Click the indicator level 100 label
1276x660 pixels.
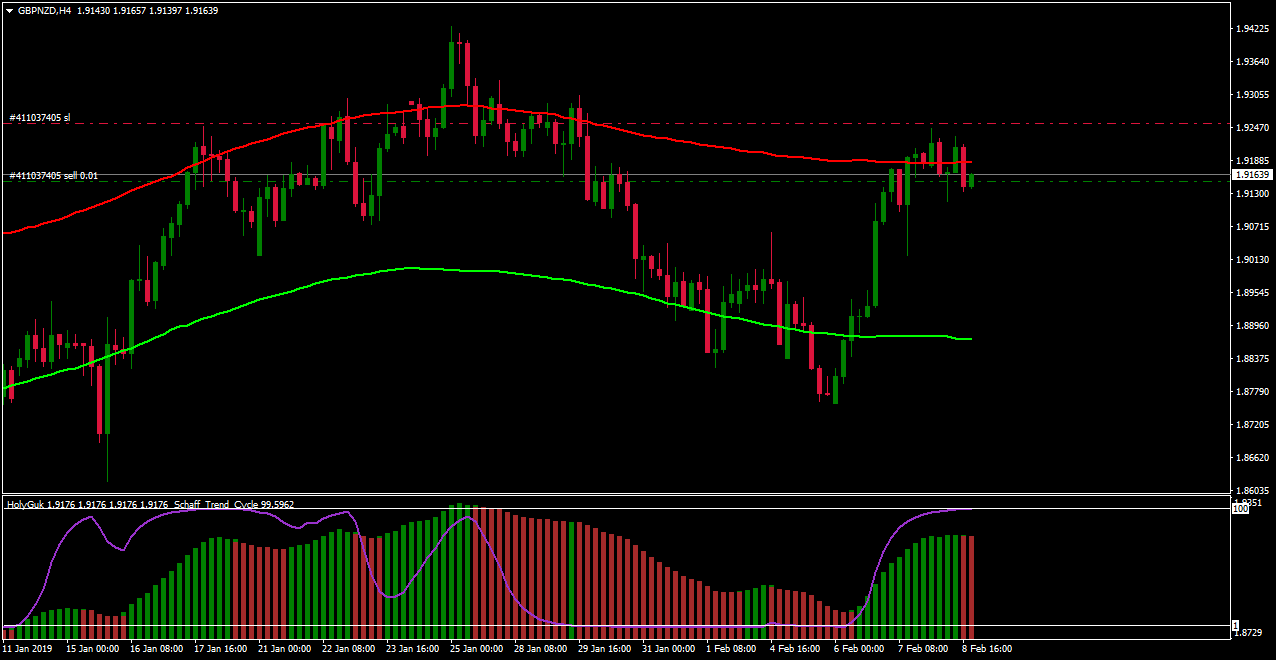[x=1239, y=510]
